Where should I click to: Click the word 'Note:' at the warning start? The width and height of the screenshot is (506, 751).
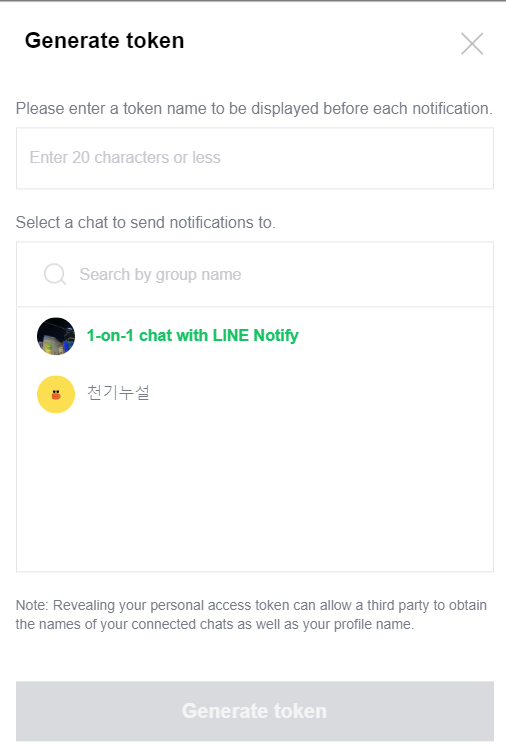[32, 605]
